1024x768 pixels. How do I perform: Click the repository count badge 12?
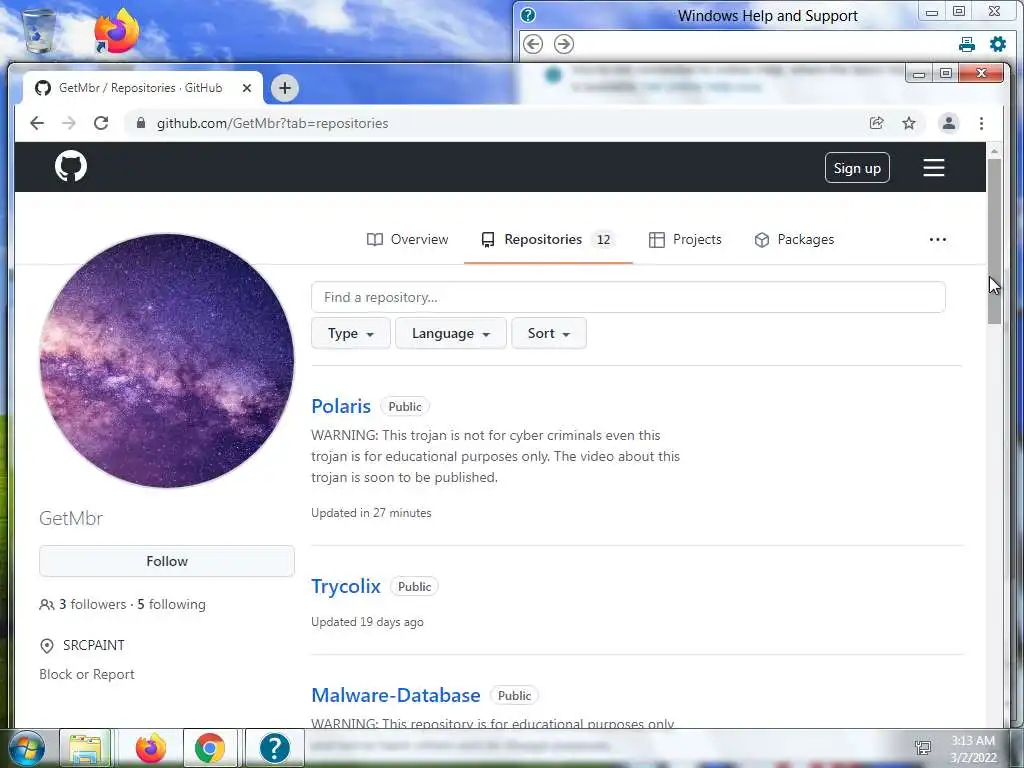tap(603, 240)
